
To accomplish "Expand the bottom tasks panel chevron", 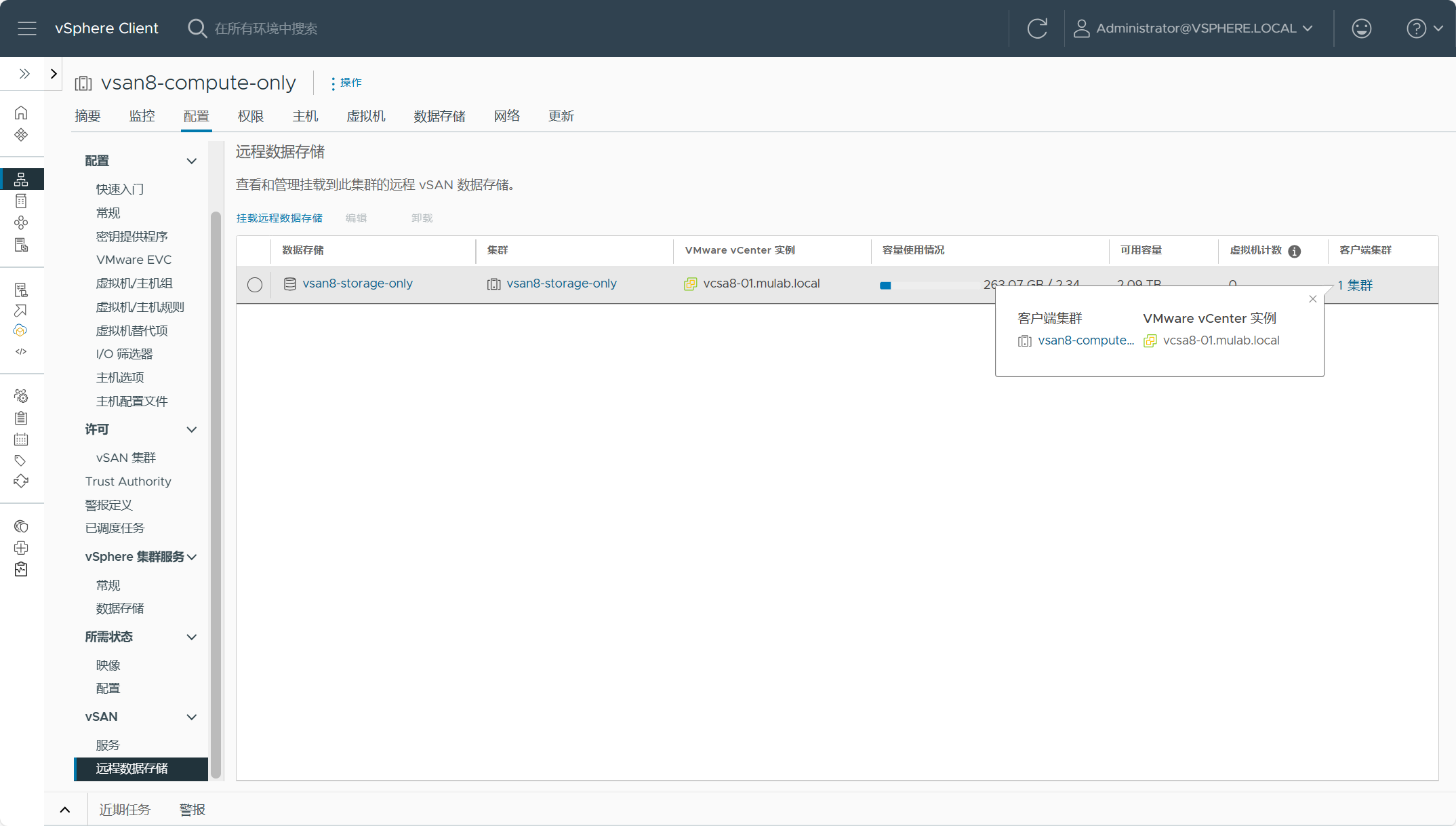I will (x=65, y=810).
